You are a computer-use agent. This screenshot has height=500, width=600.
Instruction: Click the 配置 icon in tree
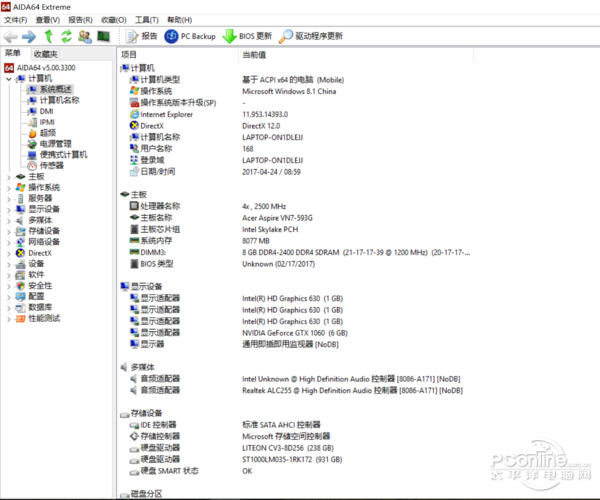click(20, 296)
